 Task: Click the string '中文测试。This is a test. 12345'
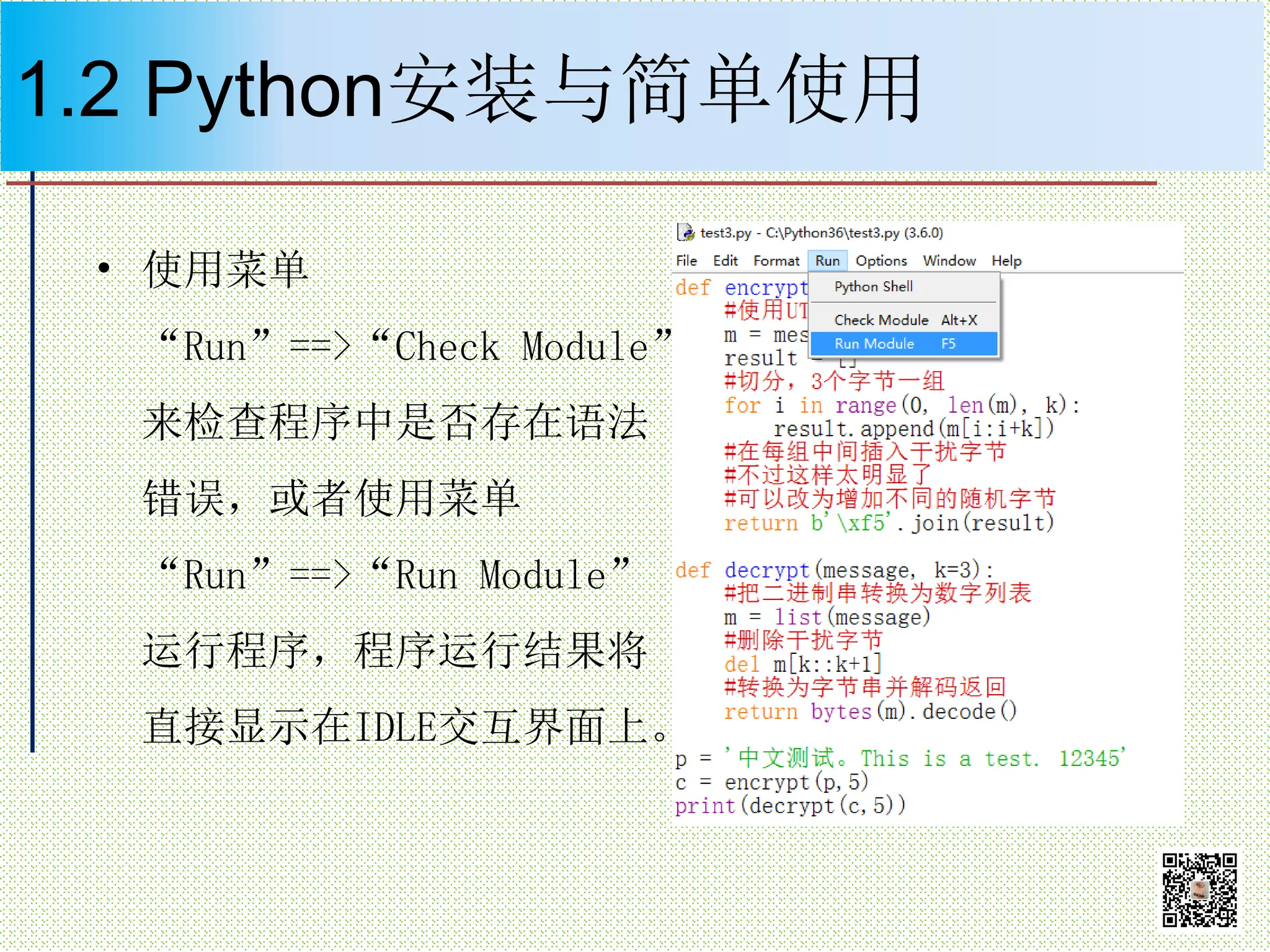coord(925,758)
